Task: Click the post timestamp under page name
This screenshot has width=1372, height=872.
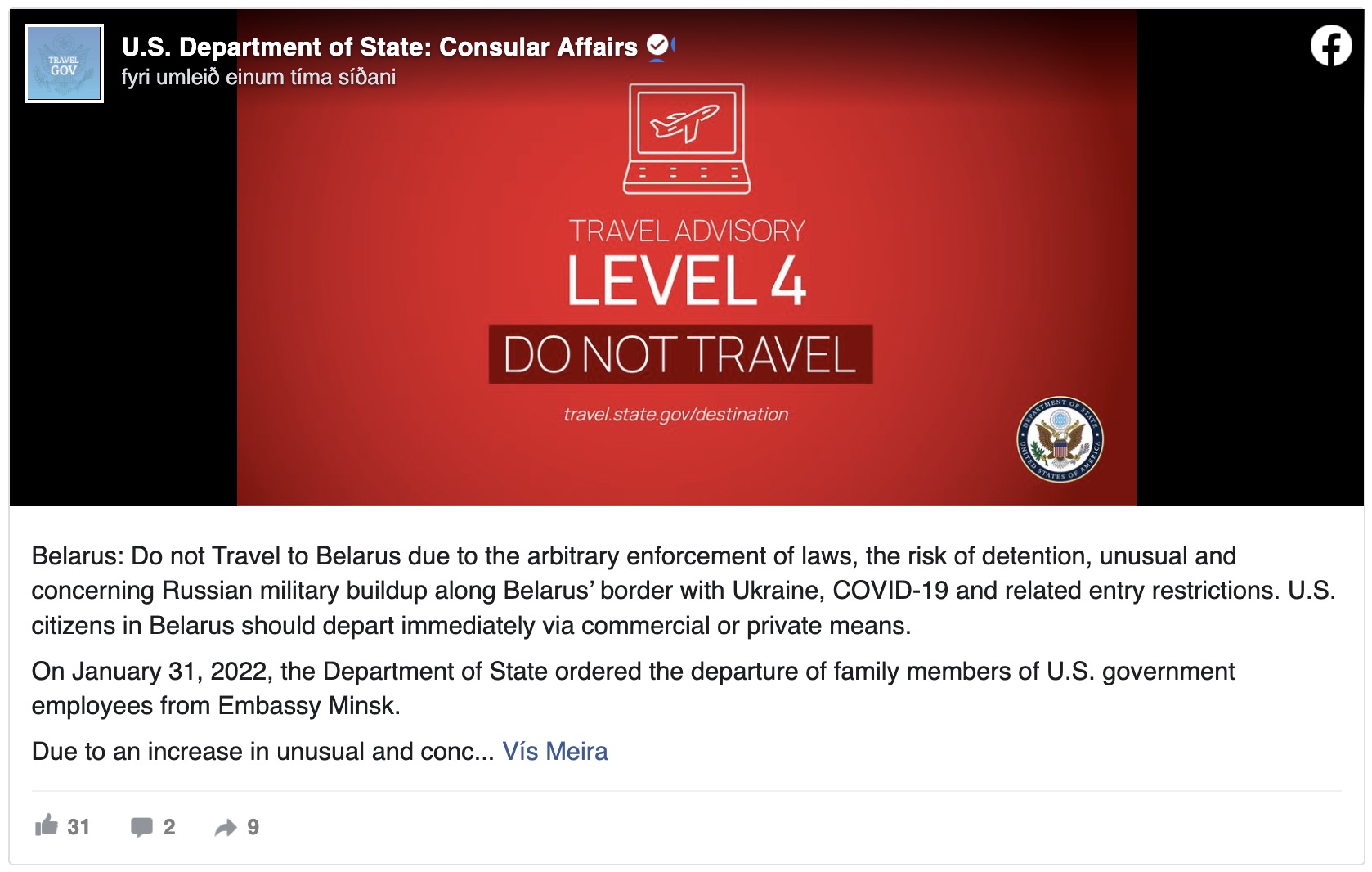Action: pyautogui.click(x=258, y=78)
